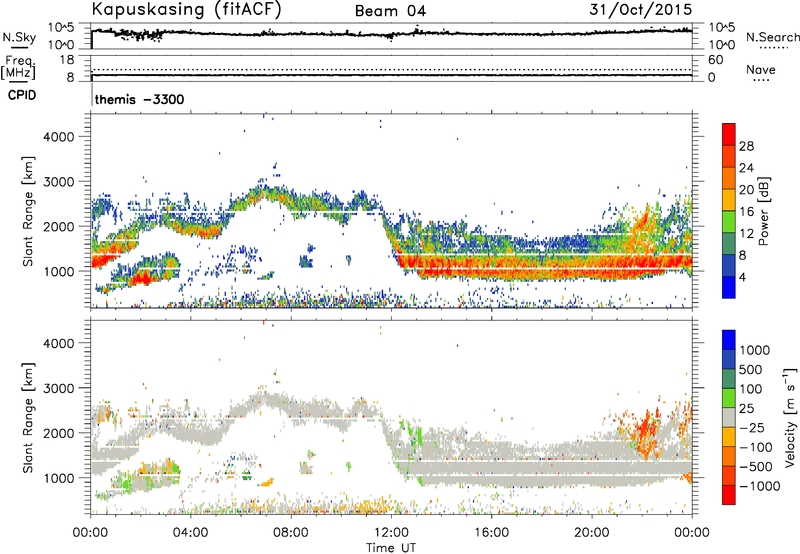Click the 2000 tick of the velocity panel
Image resolution: width=800 pixels, height=554 pixels.
[x=59, y=433]
